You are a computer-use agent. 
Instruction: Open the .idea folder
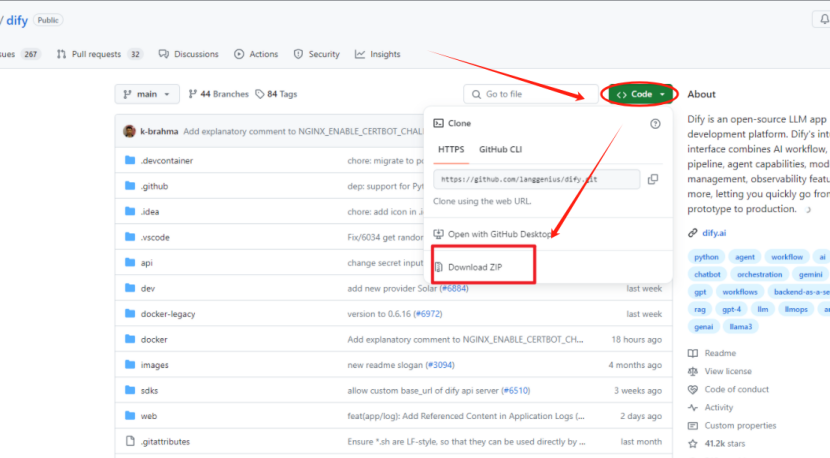[x=150, y=212]
